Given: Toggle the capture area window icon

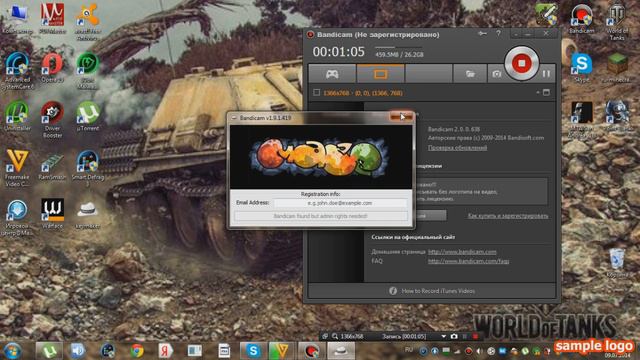Looking at the screenshot, I should (x=546, y=93).
